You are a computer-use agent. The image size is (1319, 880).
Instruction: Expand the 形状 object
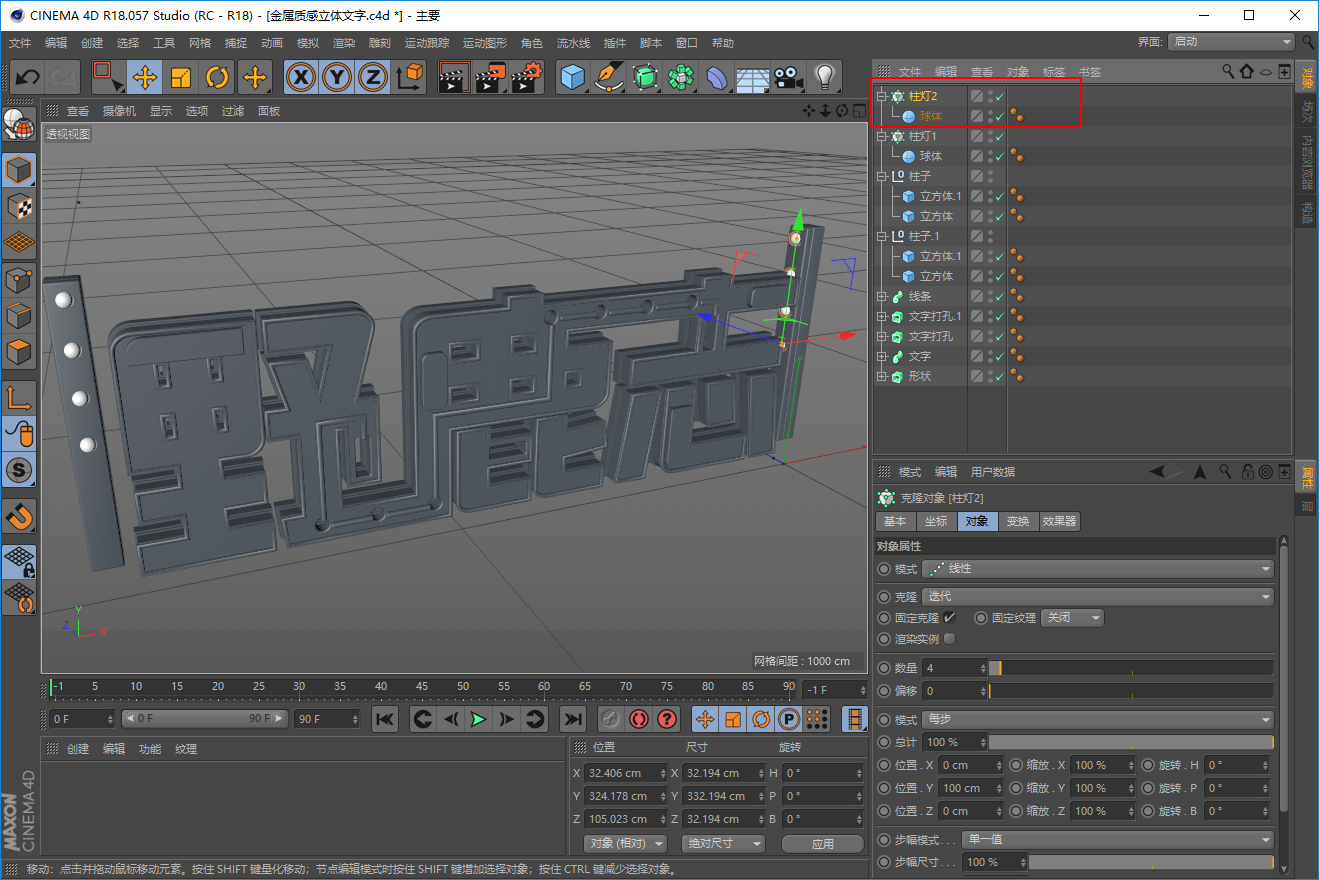point(882,377)
